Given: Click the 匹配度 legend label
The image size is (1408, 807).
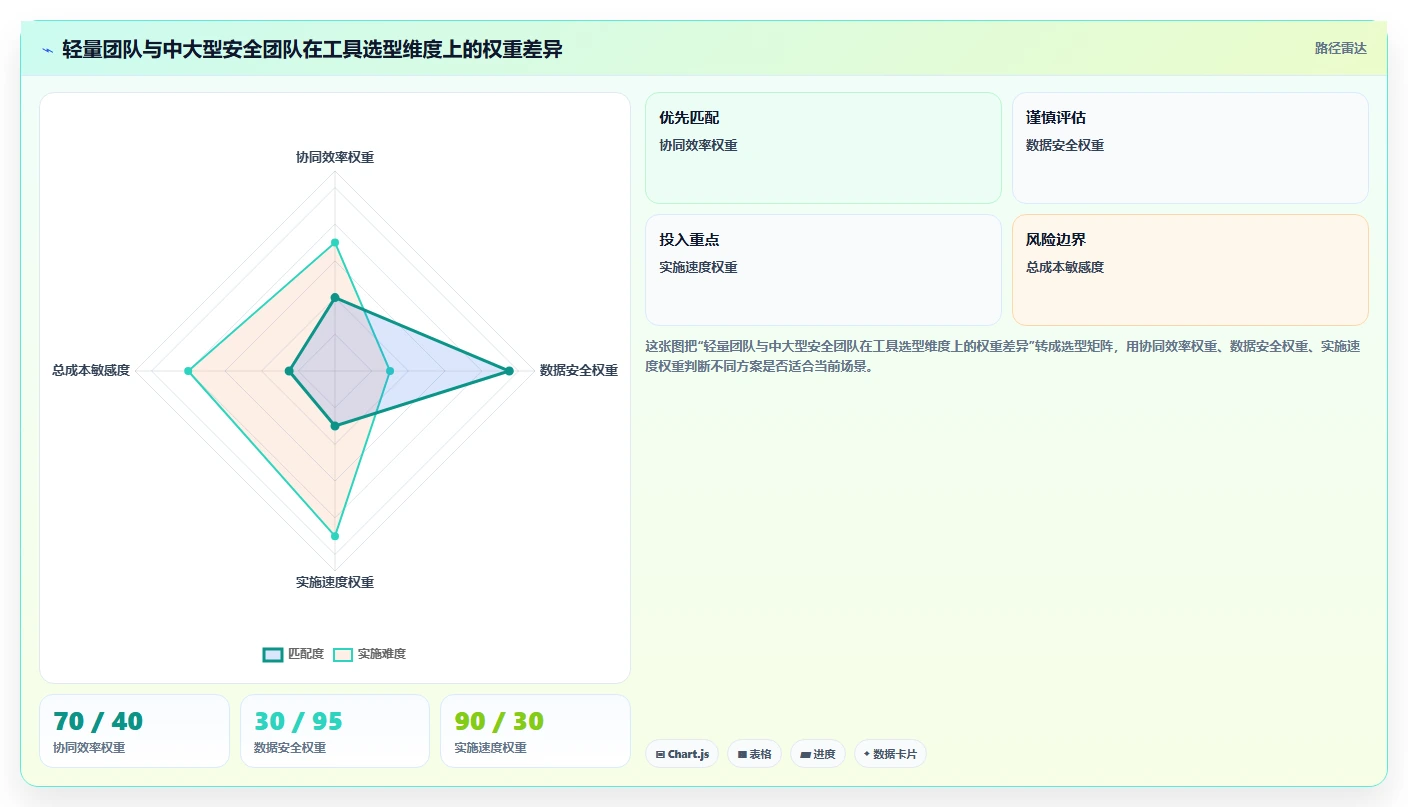Looking at the screenshot, I should point(306,654).
